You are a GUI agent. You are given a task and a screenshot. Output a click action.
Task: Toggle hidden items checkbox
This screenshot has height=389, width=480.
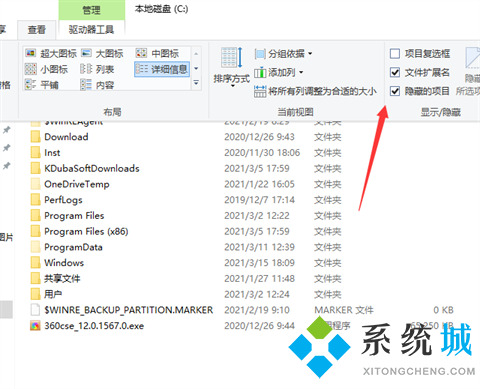tap(420, 91)
